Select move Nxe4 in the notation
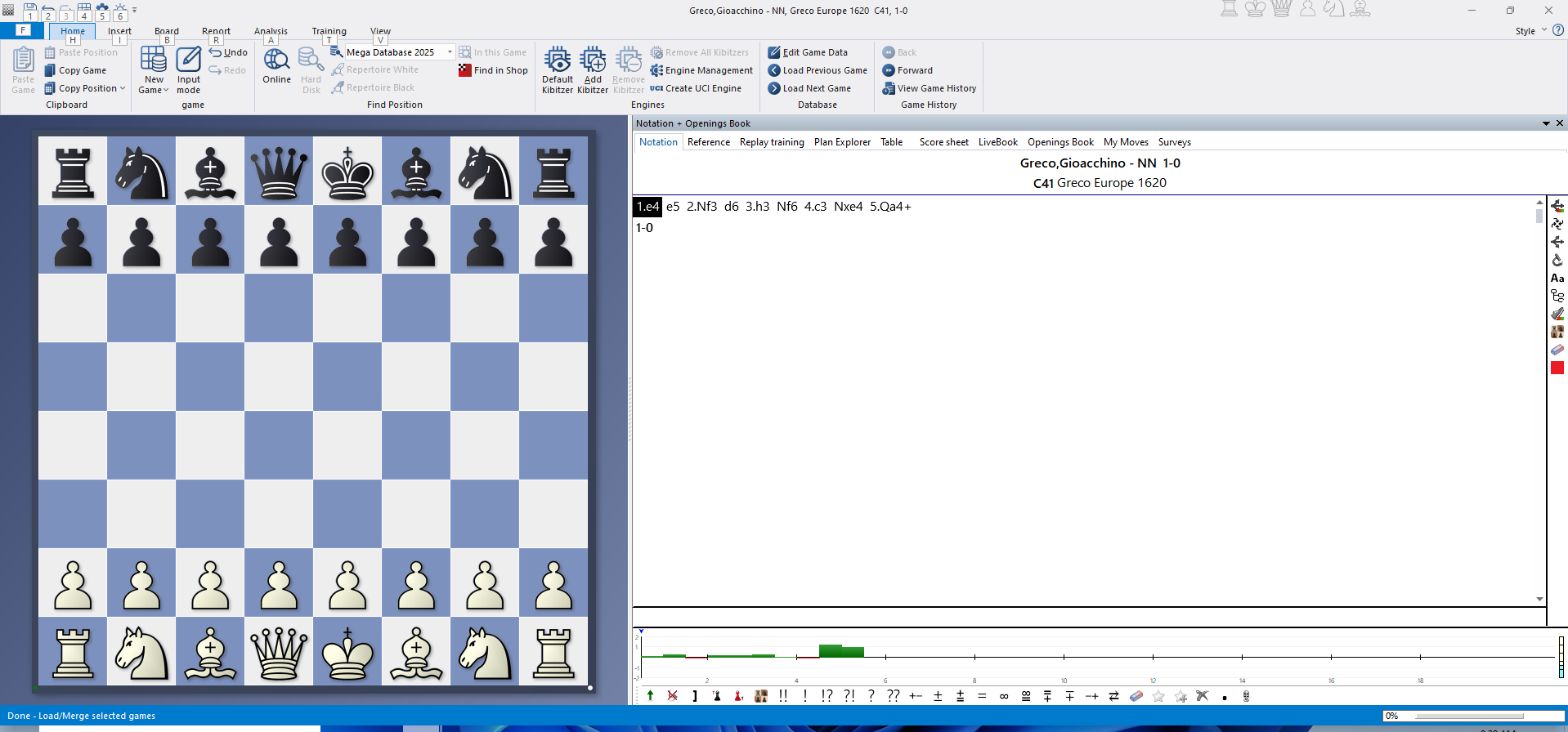This screenshot has height=732, width=1568. click(848, 207)
